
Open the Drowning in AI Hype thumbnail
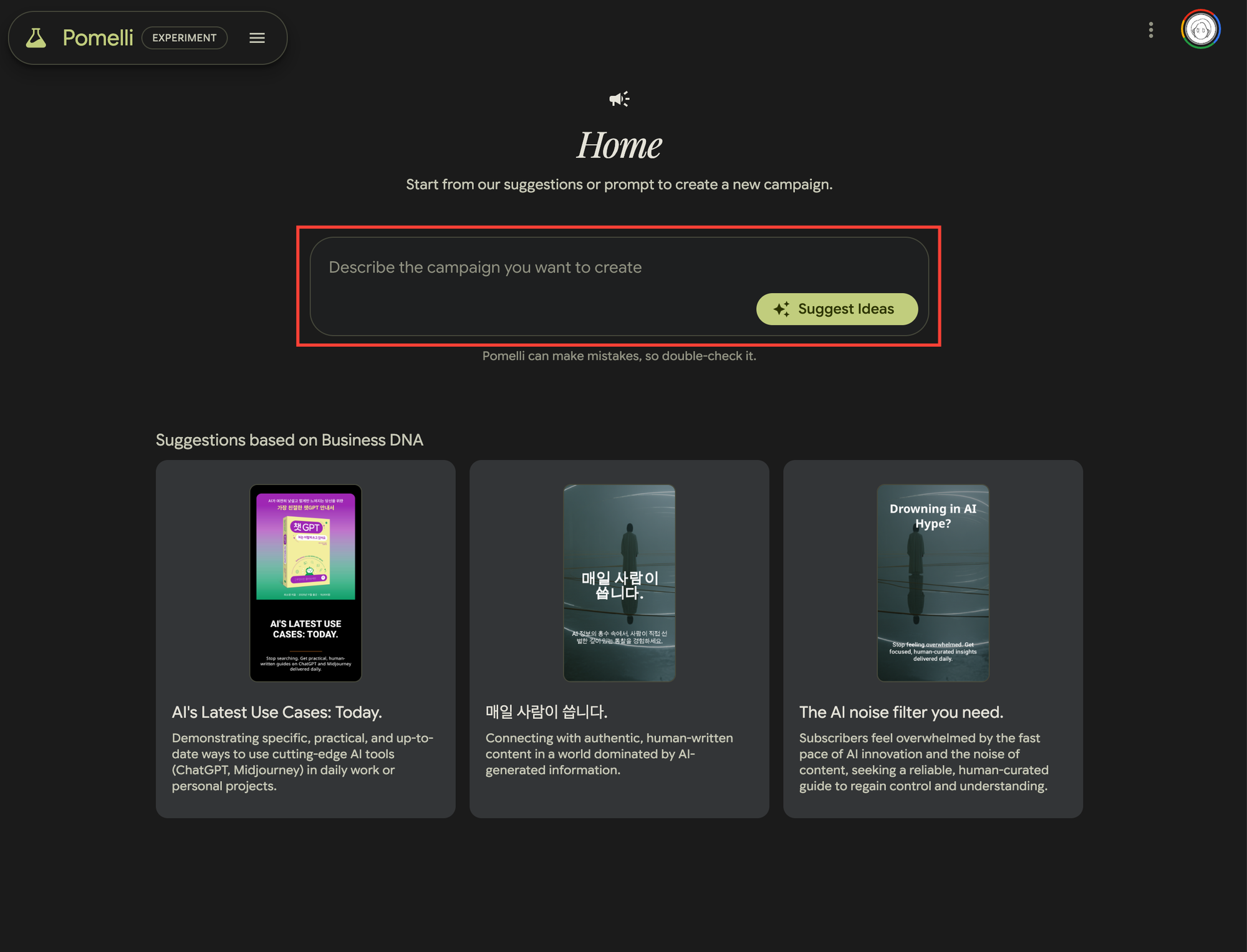[933, 583]
